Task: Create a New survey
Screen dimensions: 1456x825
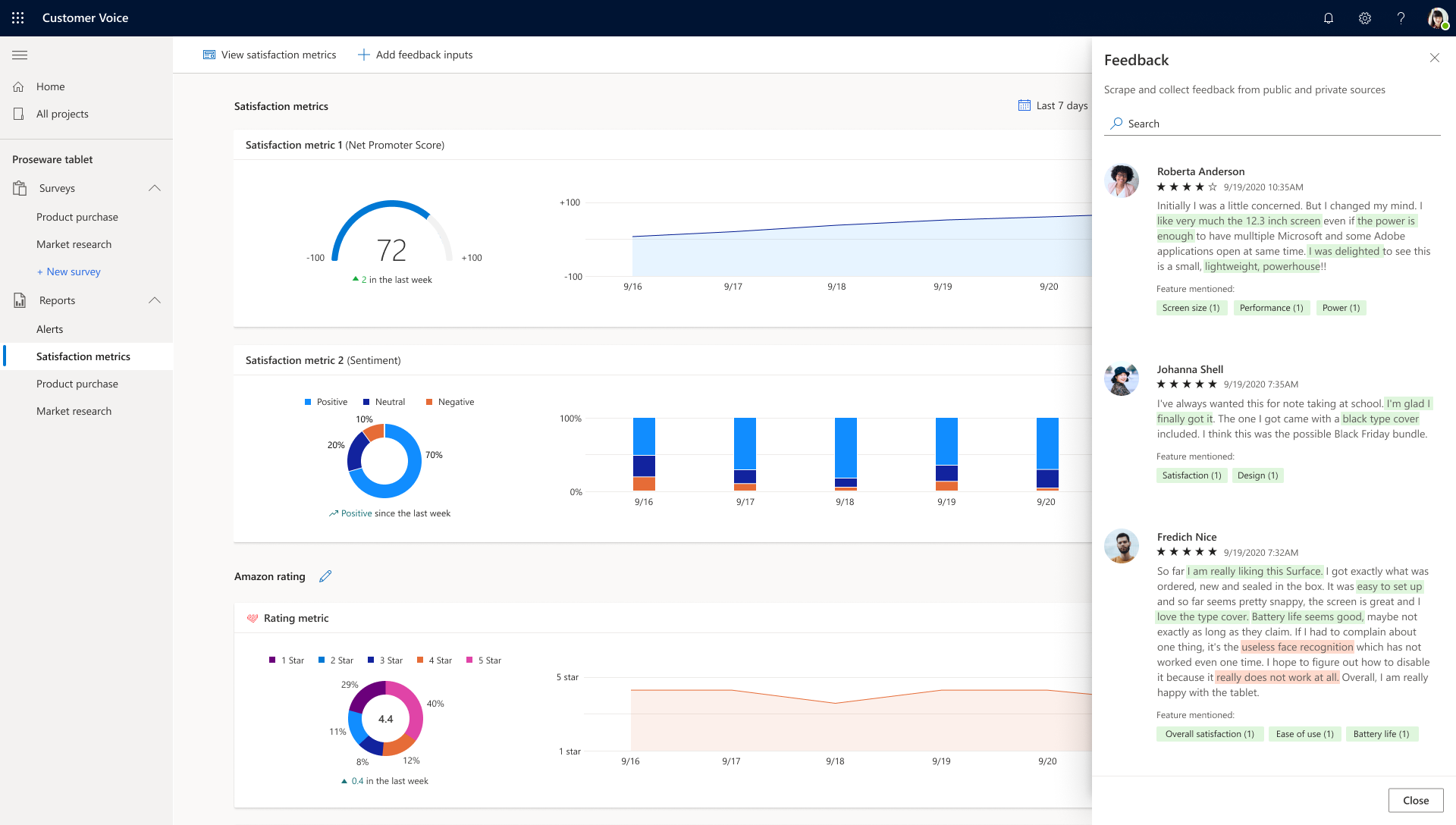Action: 69,271
